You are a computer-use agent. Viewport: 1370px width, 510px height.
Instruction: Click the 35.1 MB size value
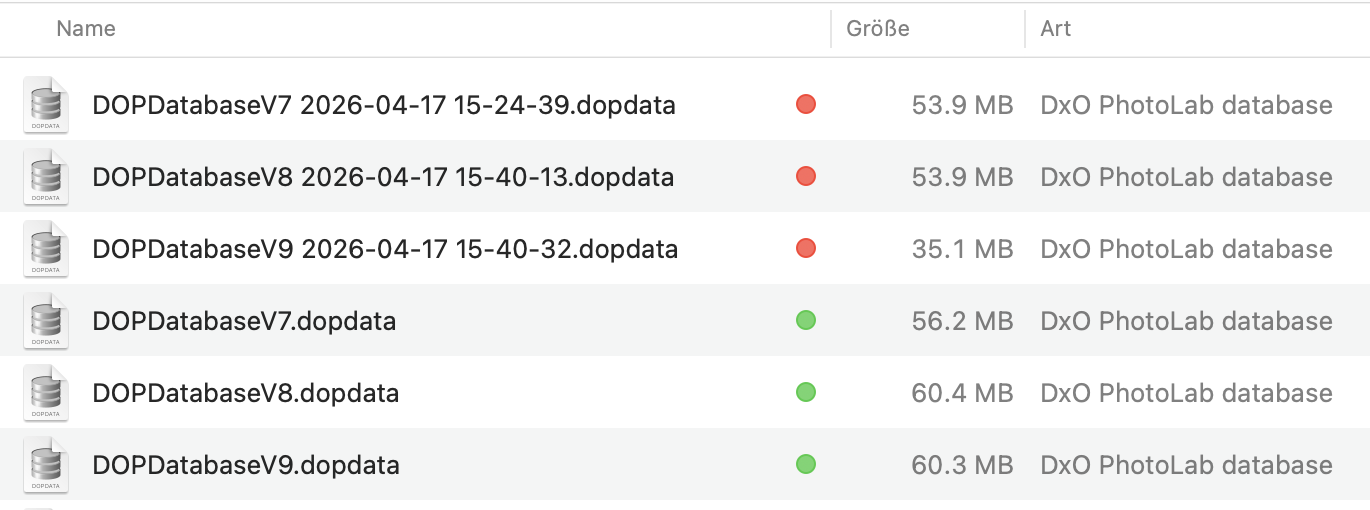tap(962, 249)
